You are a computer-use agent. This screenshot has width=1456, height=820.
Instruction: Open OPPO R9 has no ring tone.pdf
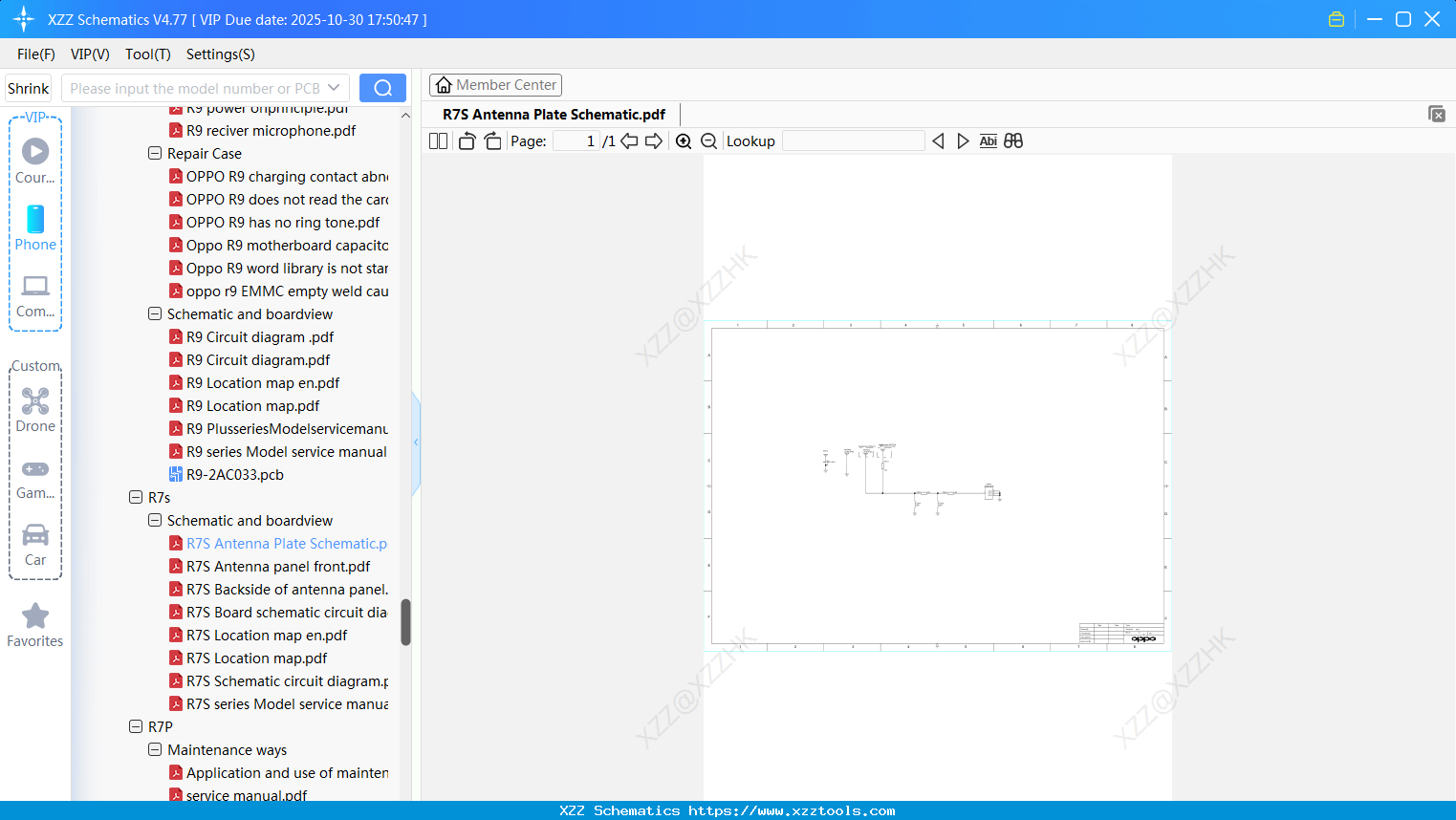click(x=283, y=223)
